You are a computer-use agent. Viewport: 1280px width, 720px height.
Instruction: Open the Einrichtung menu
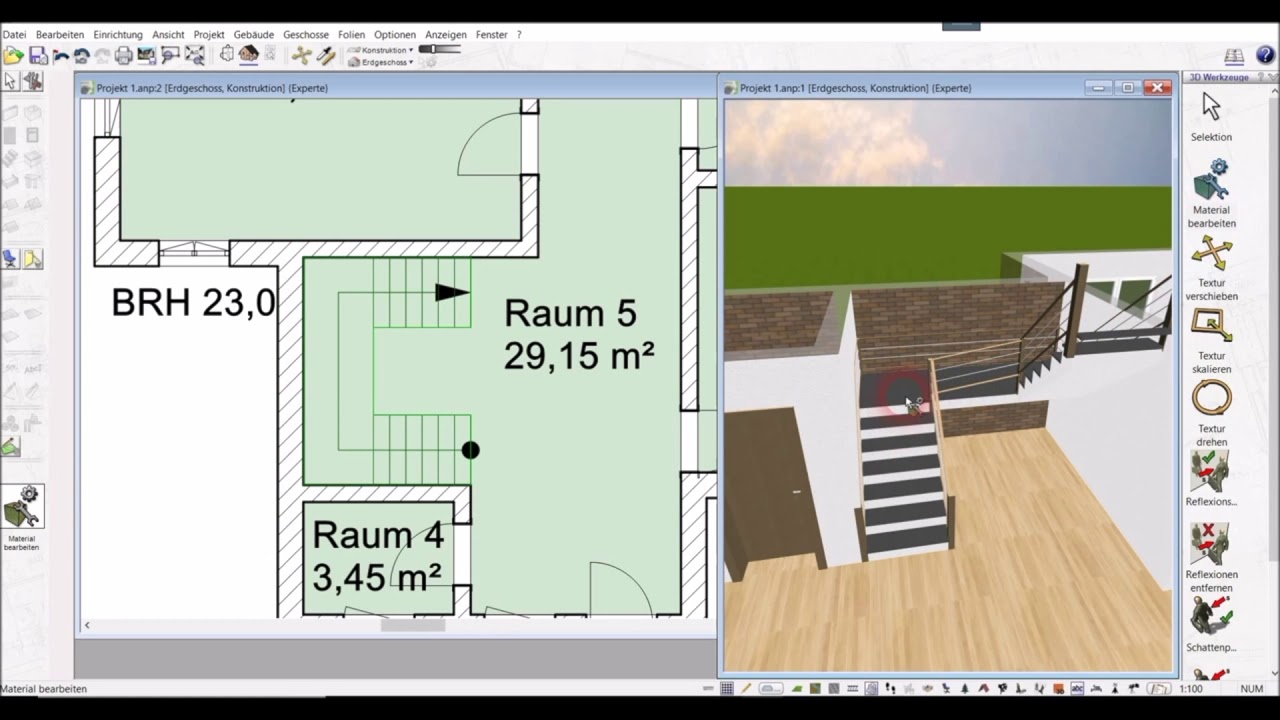pyautogui.click(x=118, y=34)
